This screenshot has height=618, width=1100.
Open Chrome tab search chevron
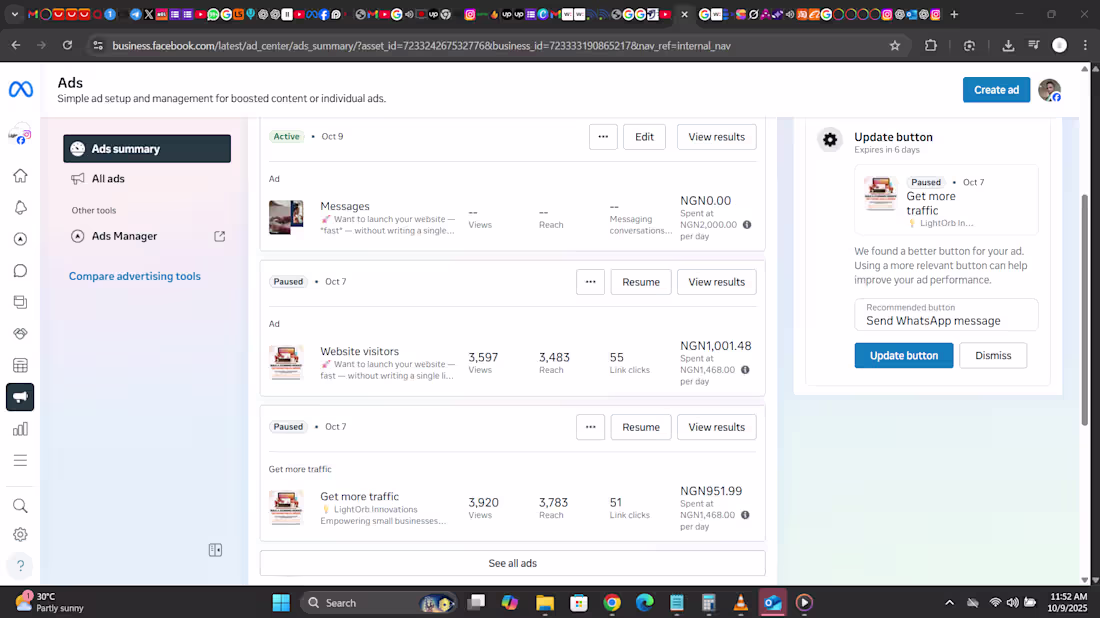pos(14,14)
